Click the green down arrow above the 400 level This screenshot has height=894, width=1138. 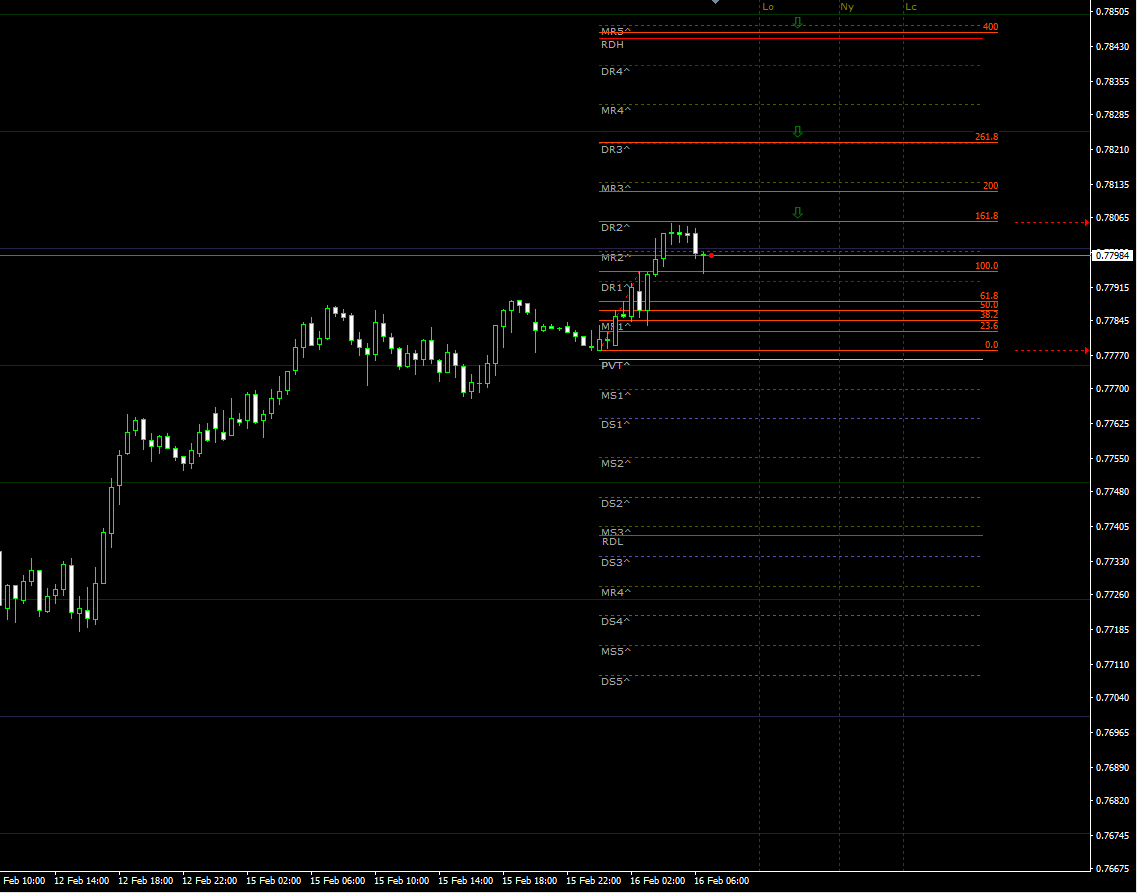797,21
